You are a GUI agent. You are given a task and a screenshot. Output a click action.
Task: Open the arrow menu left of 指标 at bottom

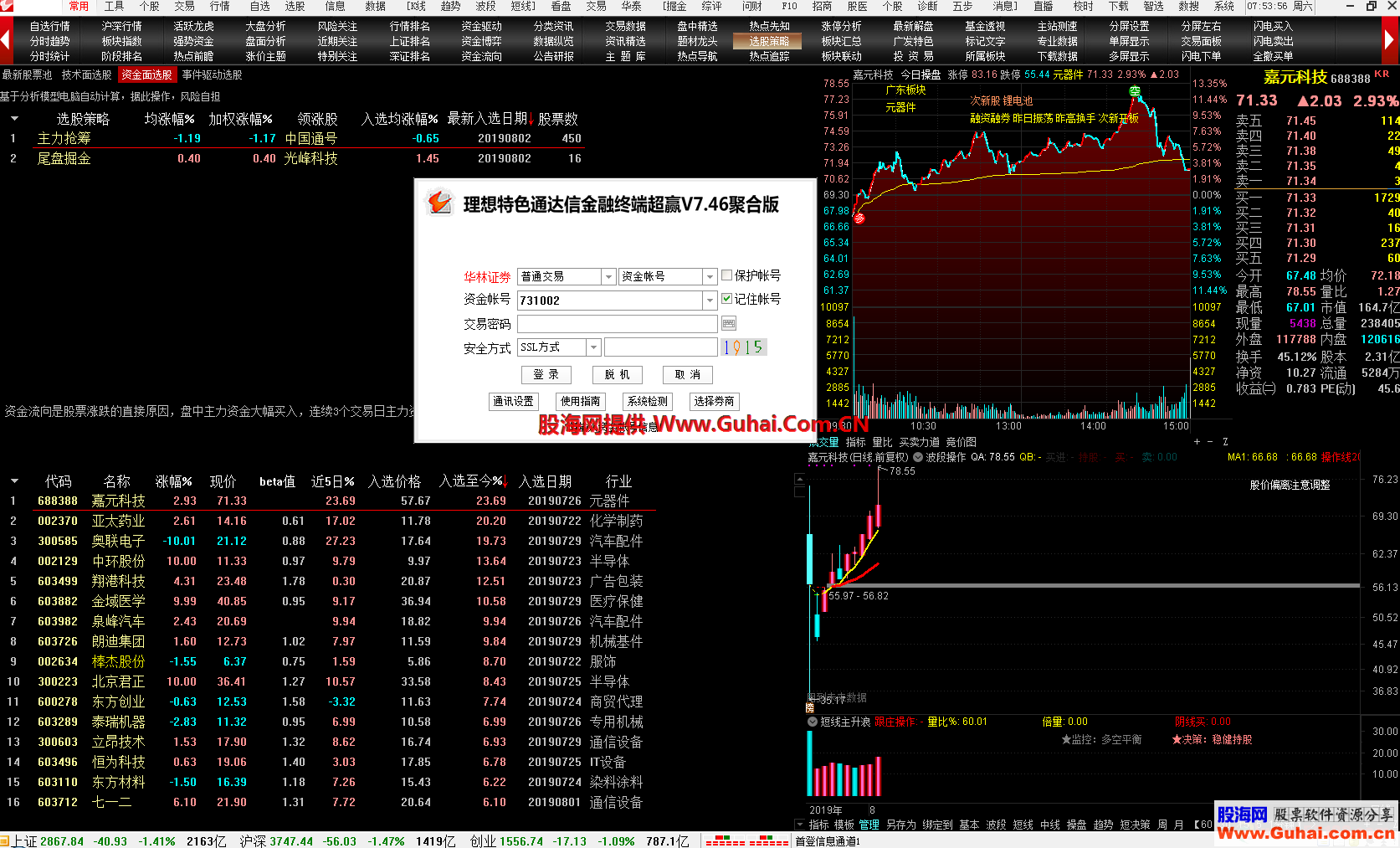pyautogui.click(x=800, y=825)
